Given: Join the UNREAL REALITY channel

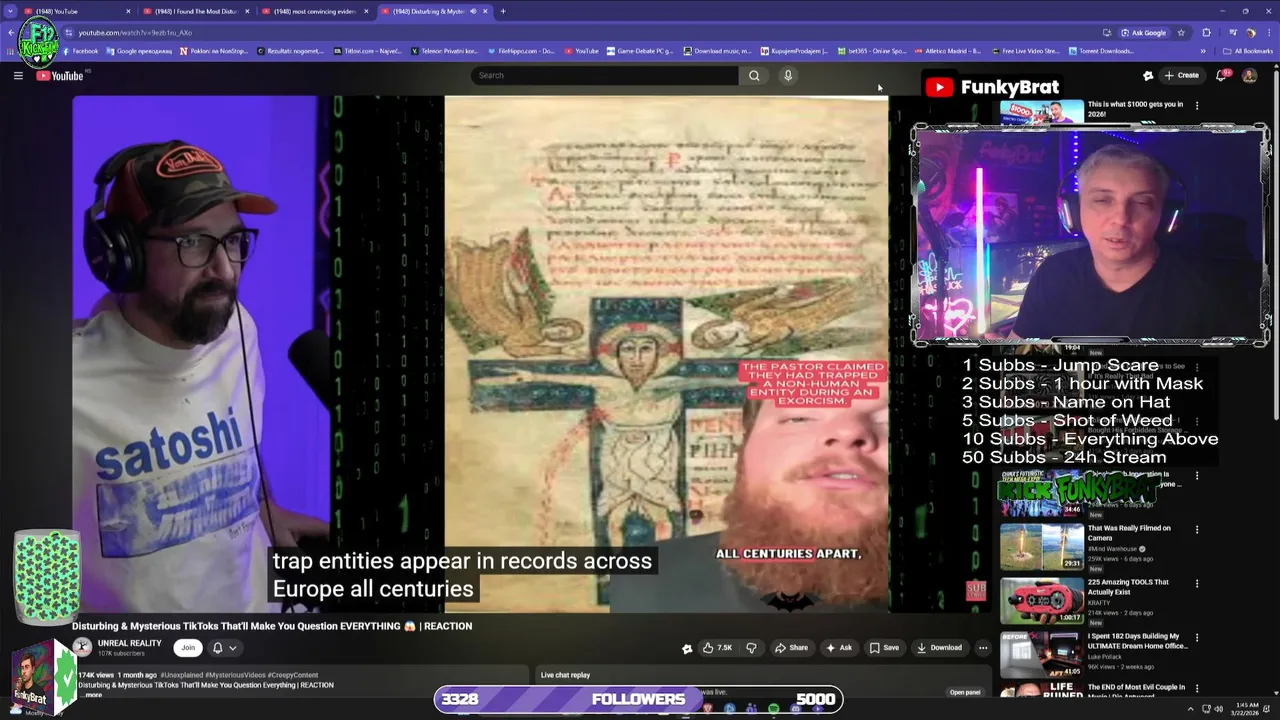Looking at the screenshot, I should click(188, 647).
